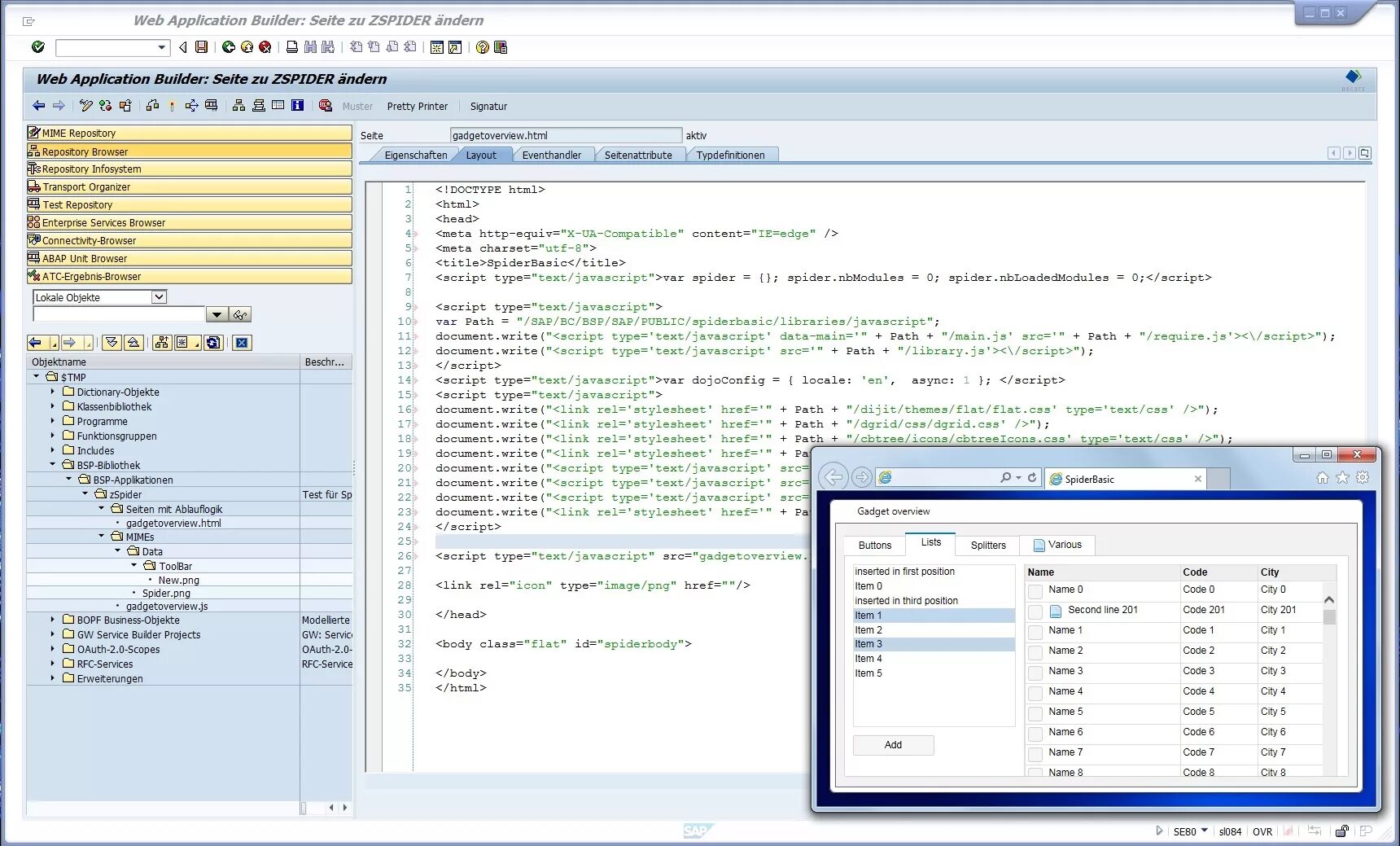Expand the Programme folder

tap(53, 421)
